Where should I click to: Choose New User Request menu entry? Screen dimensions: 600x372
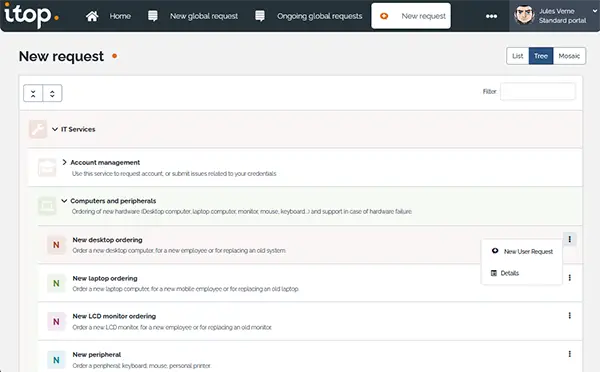point(522,251)
